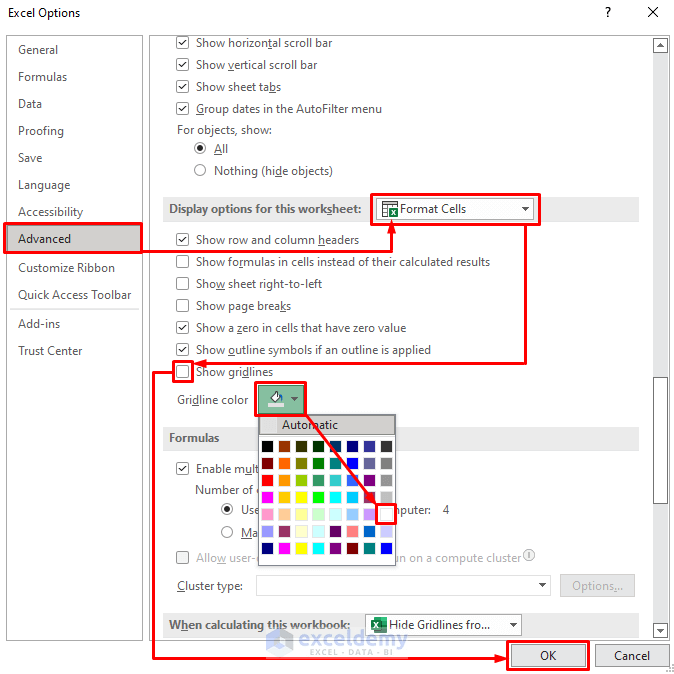Open Quick Access Toolbar category
This screenshot has width=674, height=674.
coord(74,295)
